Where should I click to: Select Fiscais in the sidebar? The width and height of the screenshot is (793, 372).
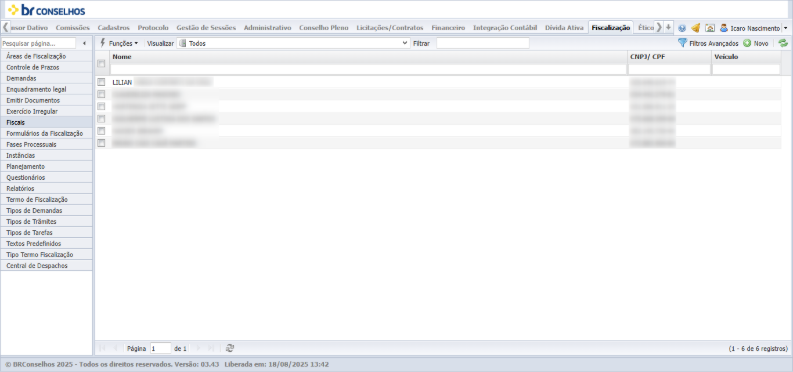[47, 122]
